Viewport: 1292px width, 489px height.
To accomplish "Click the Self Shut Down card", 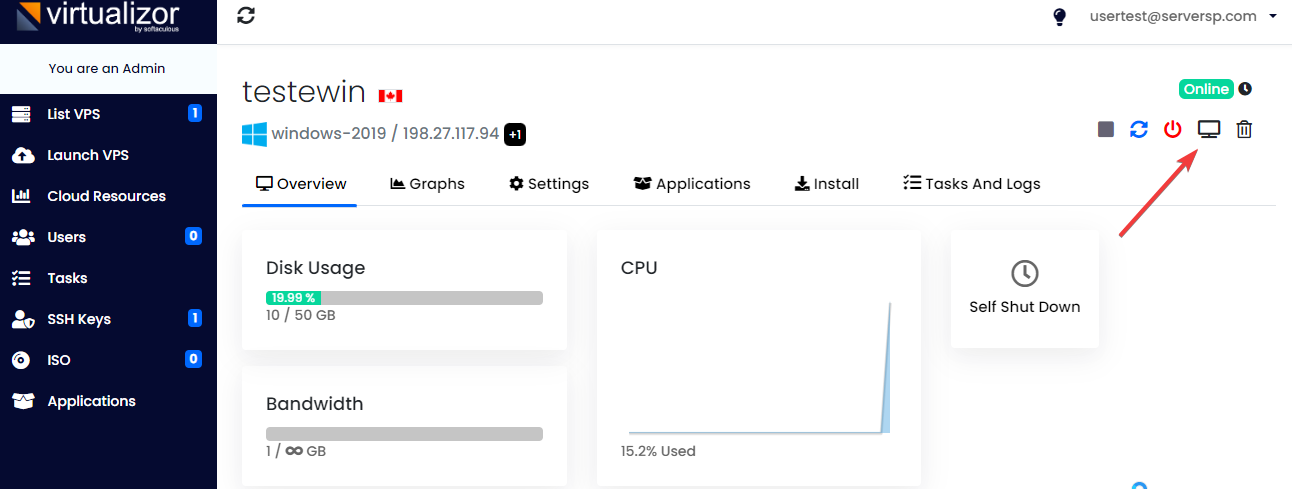I will click(1024, 289).
